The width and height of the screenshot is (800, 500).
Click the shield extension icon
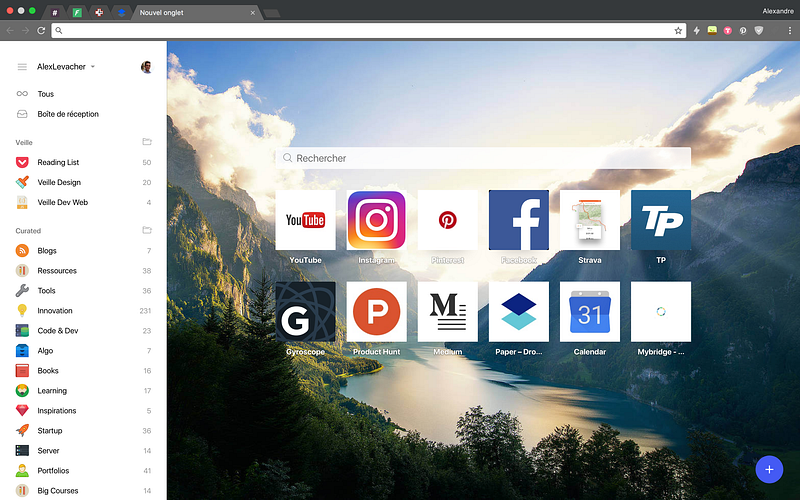[x=759, y=31]
